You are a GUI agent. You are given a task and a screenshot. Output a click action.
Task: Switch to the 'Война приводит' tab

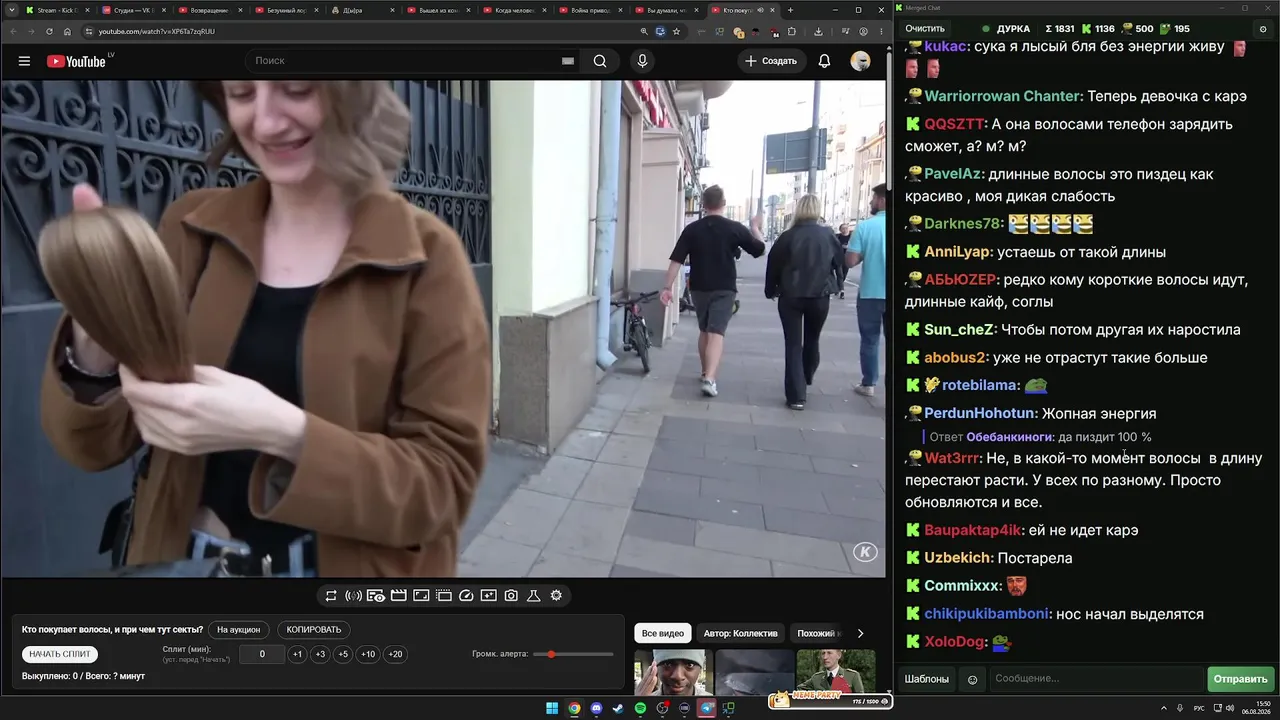click(590, 10)
